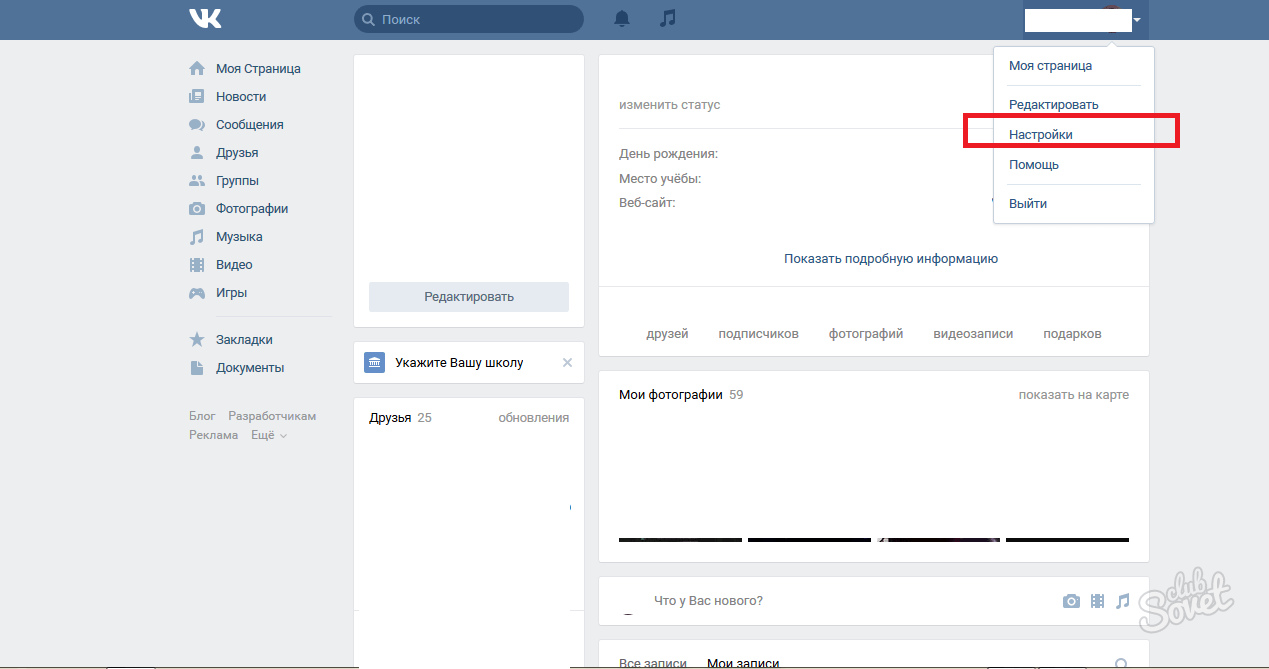Click the показать на карте link
Viewport: 1269px width, 669px height.
tap(1073, 395)
